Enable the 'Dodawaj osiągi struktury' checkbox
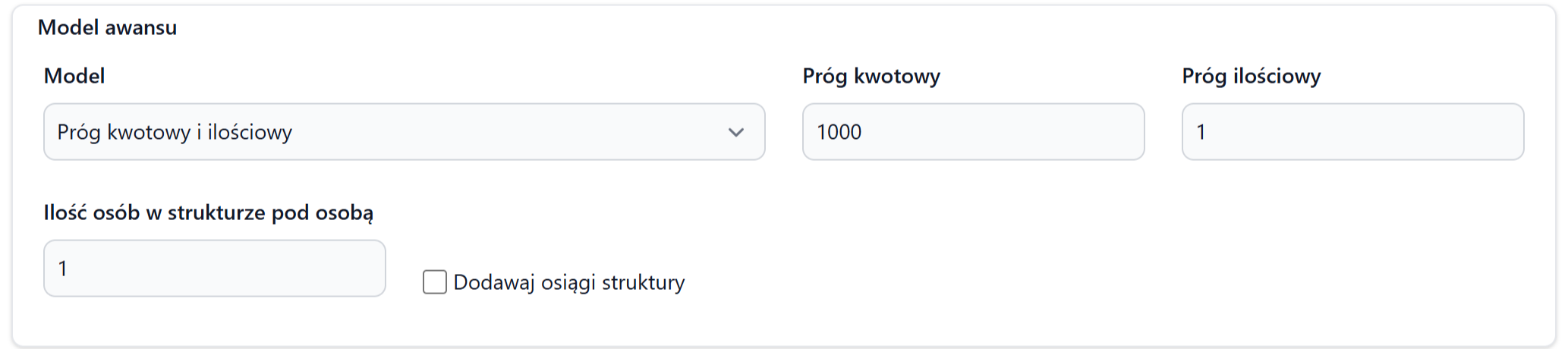This screenshot has width=1568, height=349. tap(435, 282)
